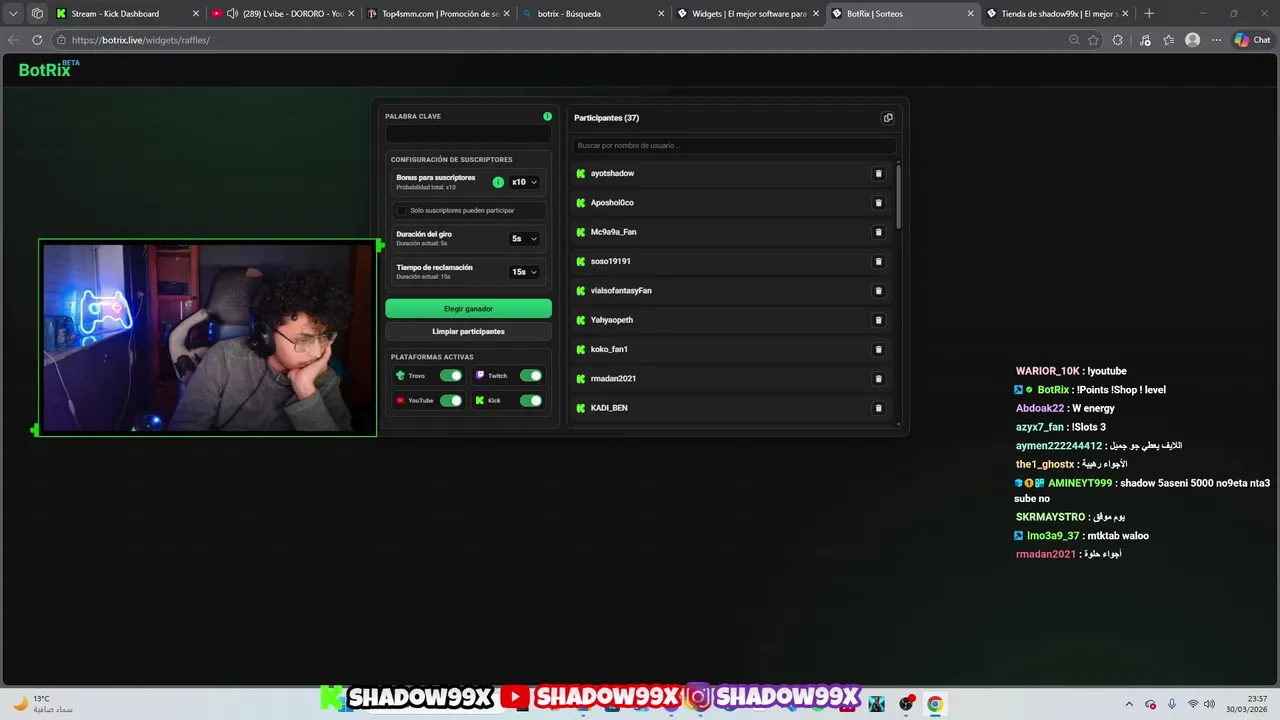Go back with the browser back arrow
This screenshot has width=1280, height=720.
point(13,40)
